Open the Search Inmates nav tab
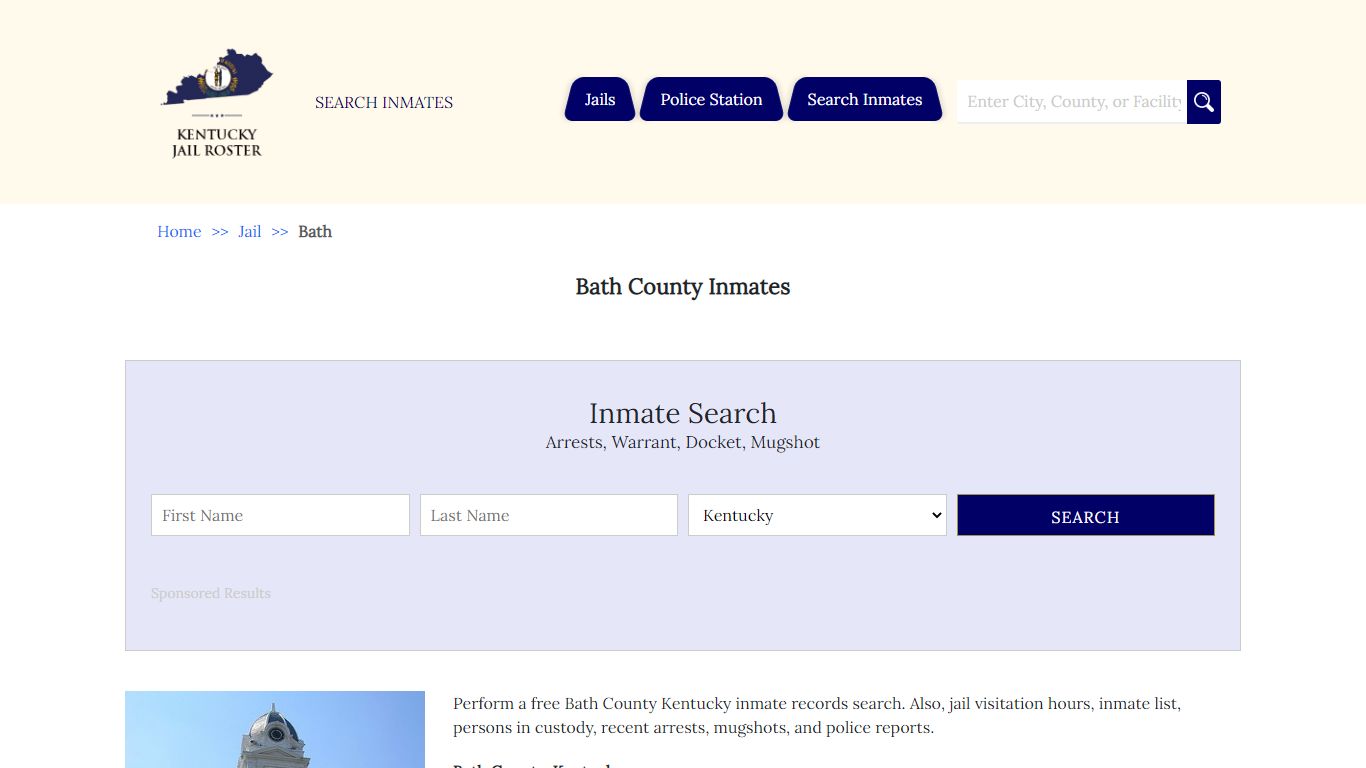The image size is (1366, 768). coord(865,99)
